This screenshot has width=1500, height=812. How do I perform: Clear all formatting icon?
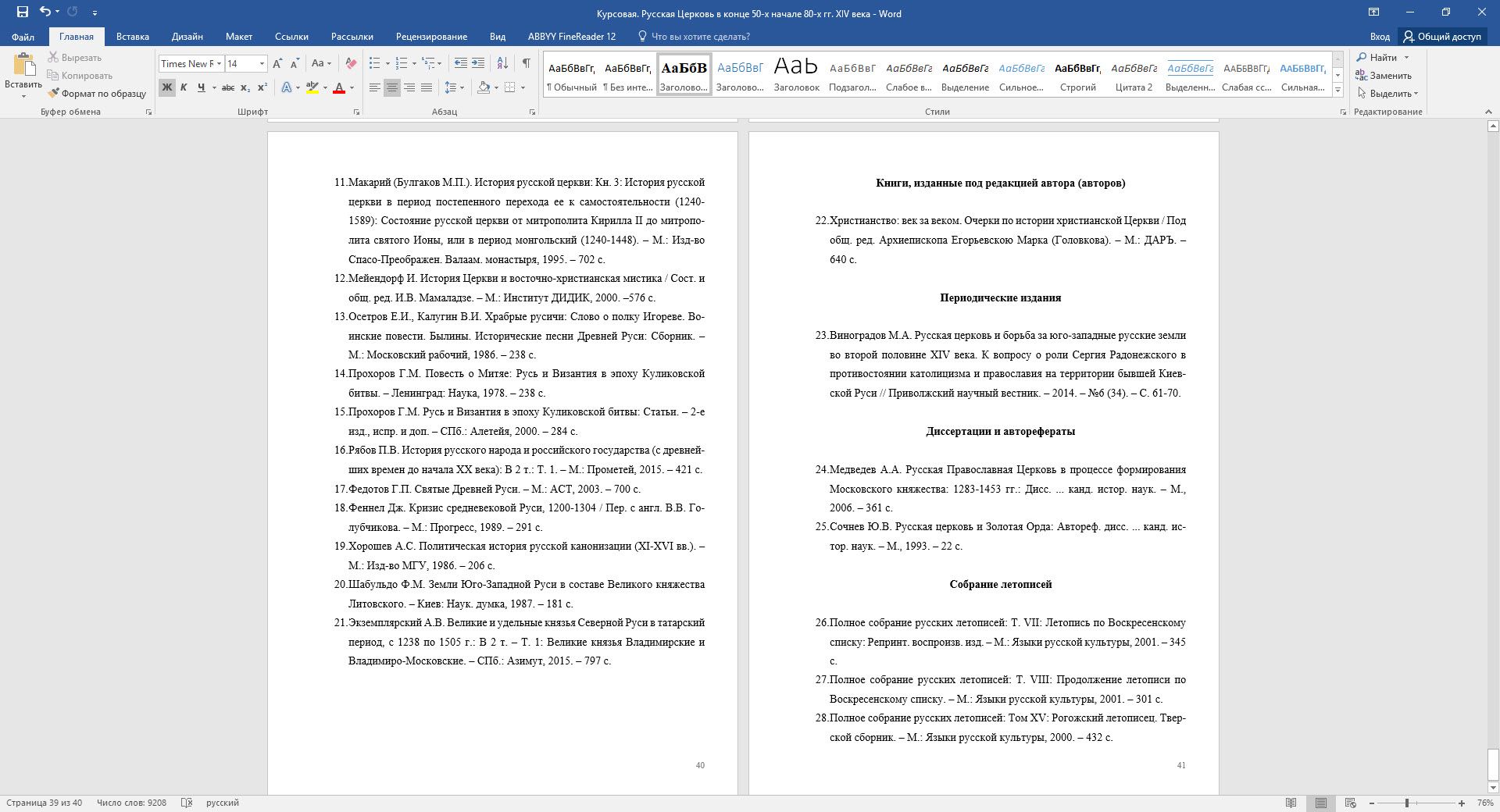pyautogui.click(x=351, y=64)
